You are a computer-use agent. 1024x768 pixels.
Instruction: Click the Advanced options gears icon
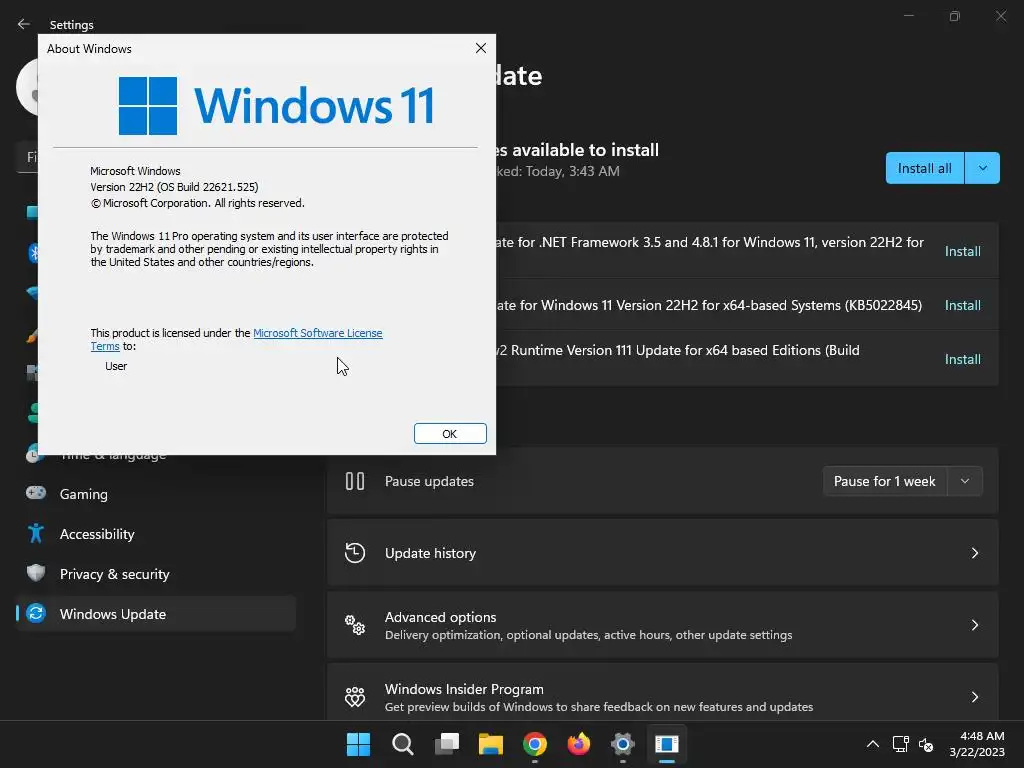tap(355, 625)
